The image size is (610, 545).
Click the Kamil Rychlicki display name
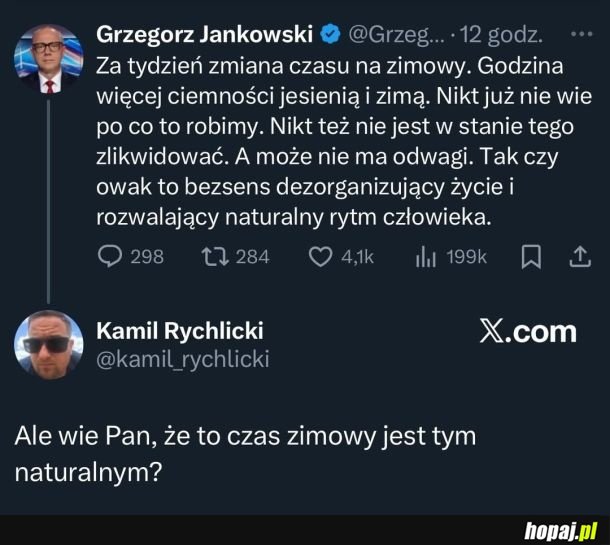[180, 331]
